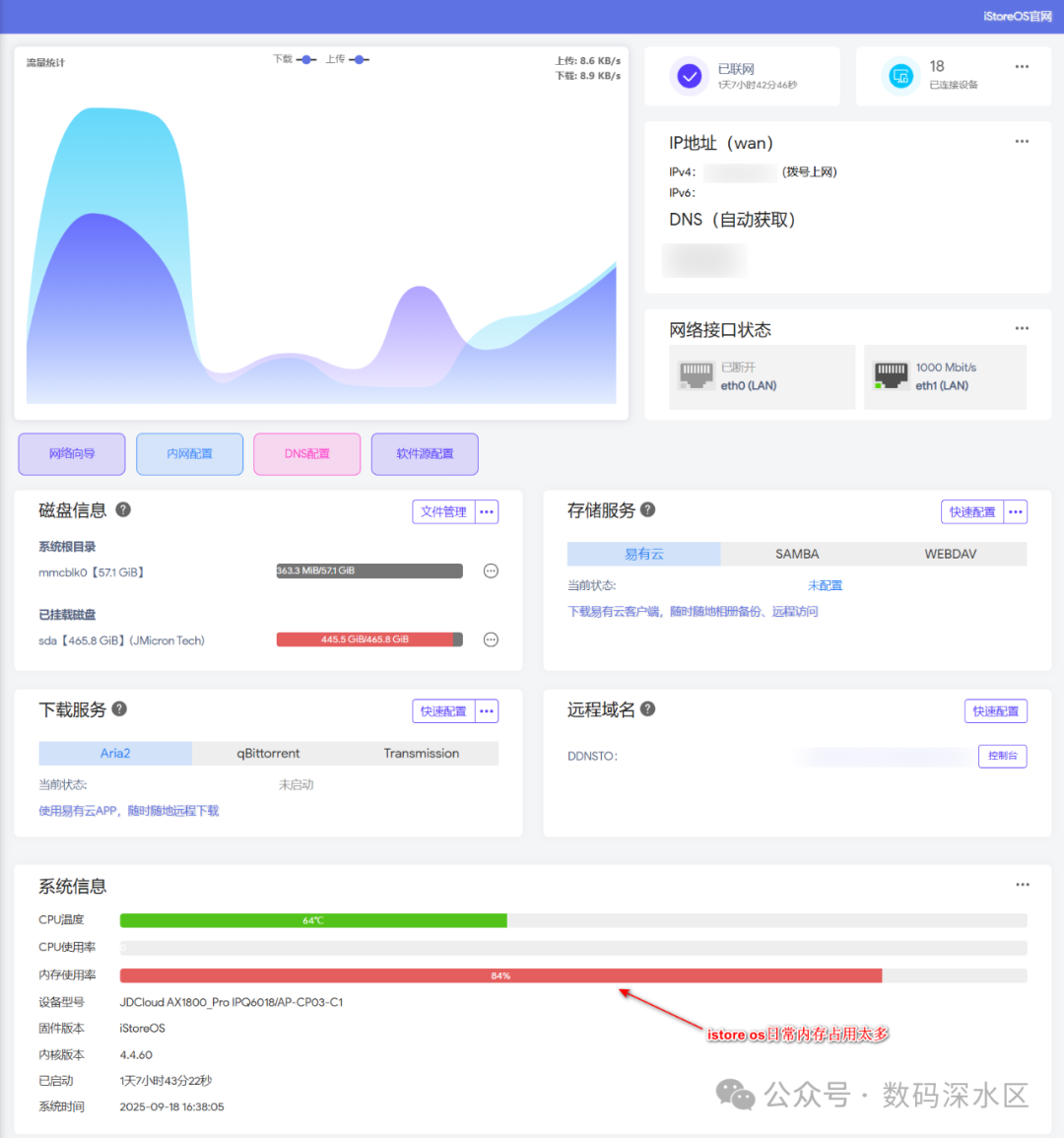Open options circle for sda disk
The width and height of the screenshot is (1064, 1138).
coord(491,639)
